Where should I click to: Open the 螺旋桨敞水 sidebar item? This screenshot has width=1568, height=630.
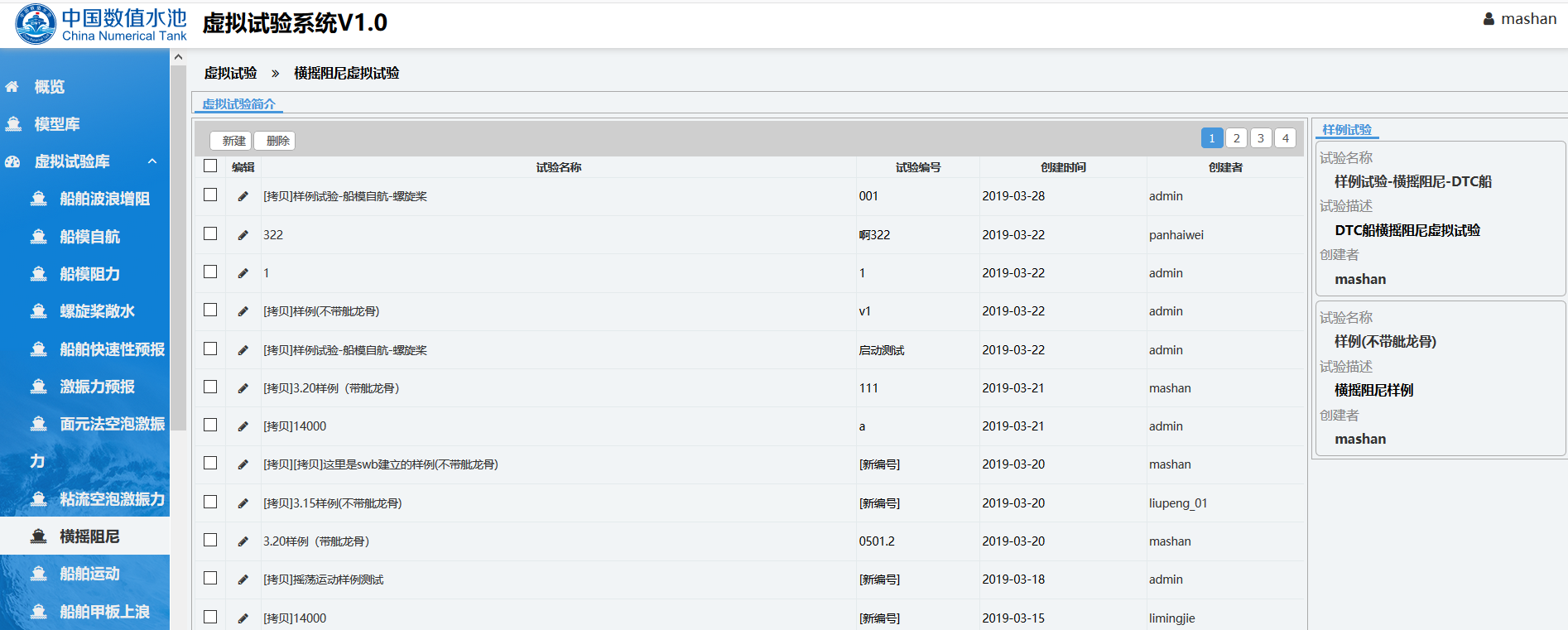pos(97,311)
